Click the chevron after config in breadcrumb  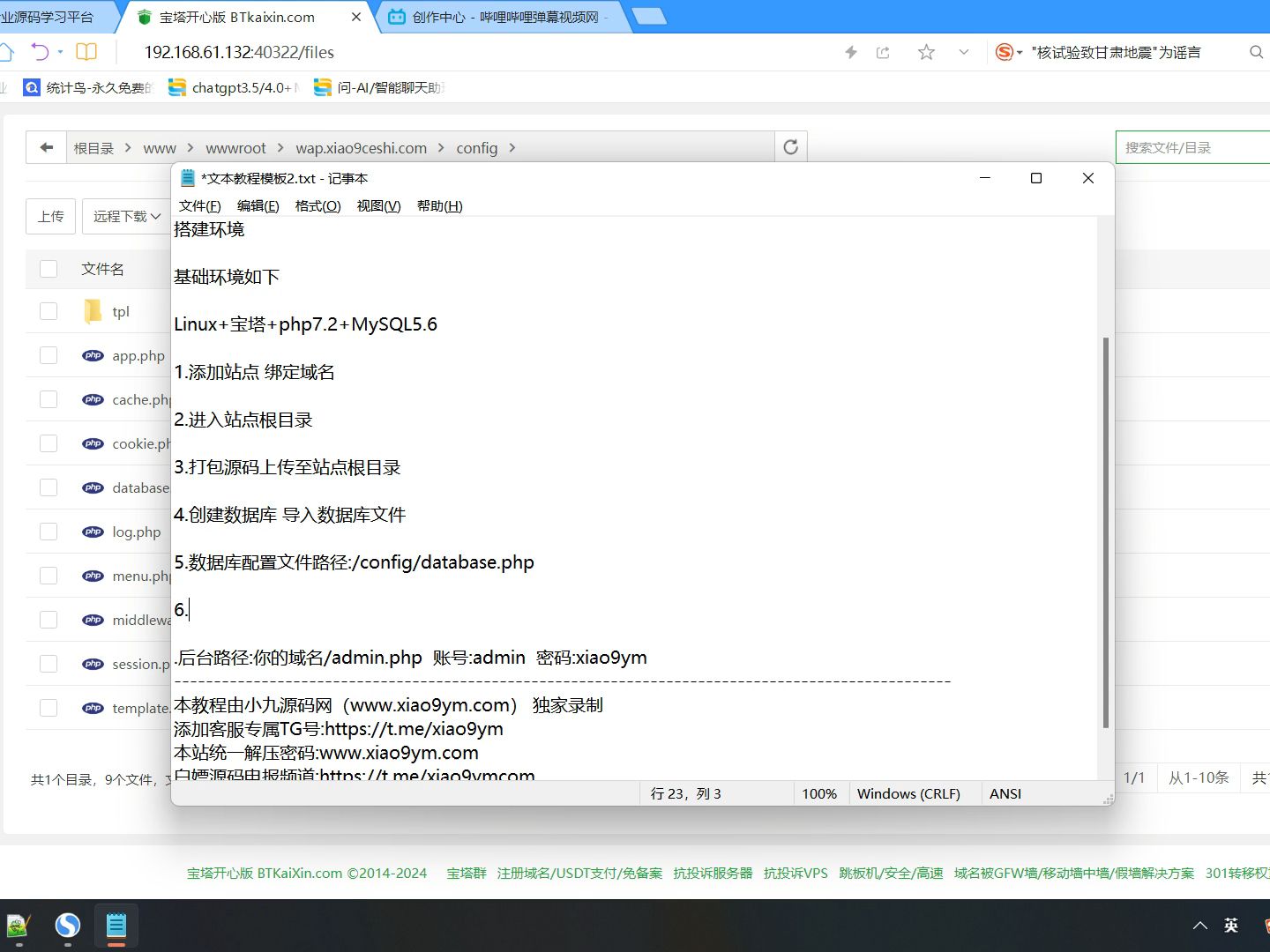pos(512,148)
